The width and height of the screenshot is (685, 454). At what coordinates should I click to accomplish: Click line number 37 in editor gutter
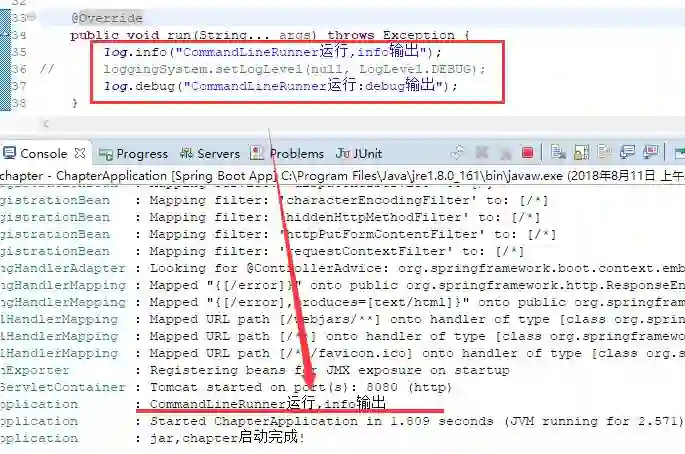[x=19, y=86]
